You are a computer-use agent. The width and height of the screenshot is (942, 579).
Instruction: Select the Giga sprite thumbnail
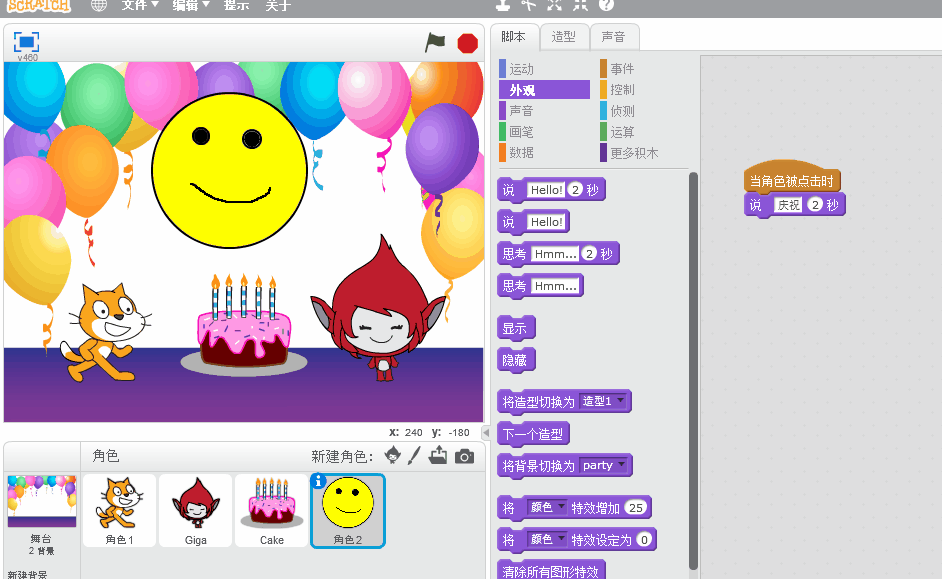coord(195,511)
